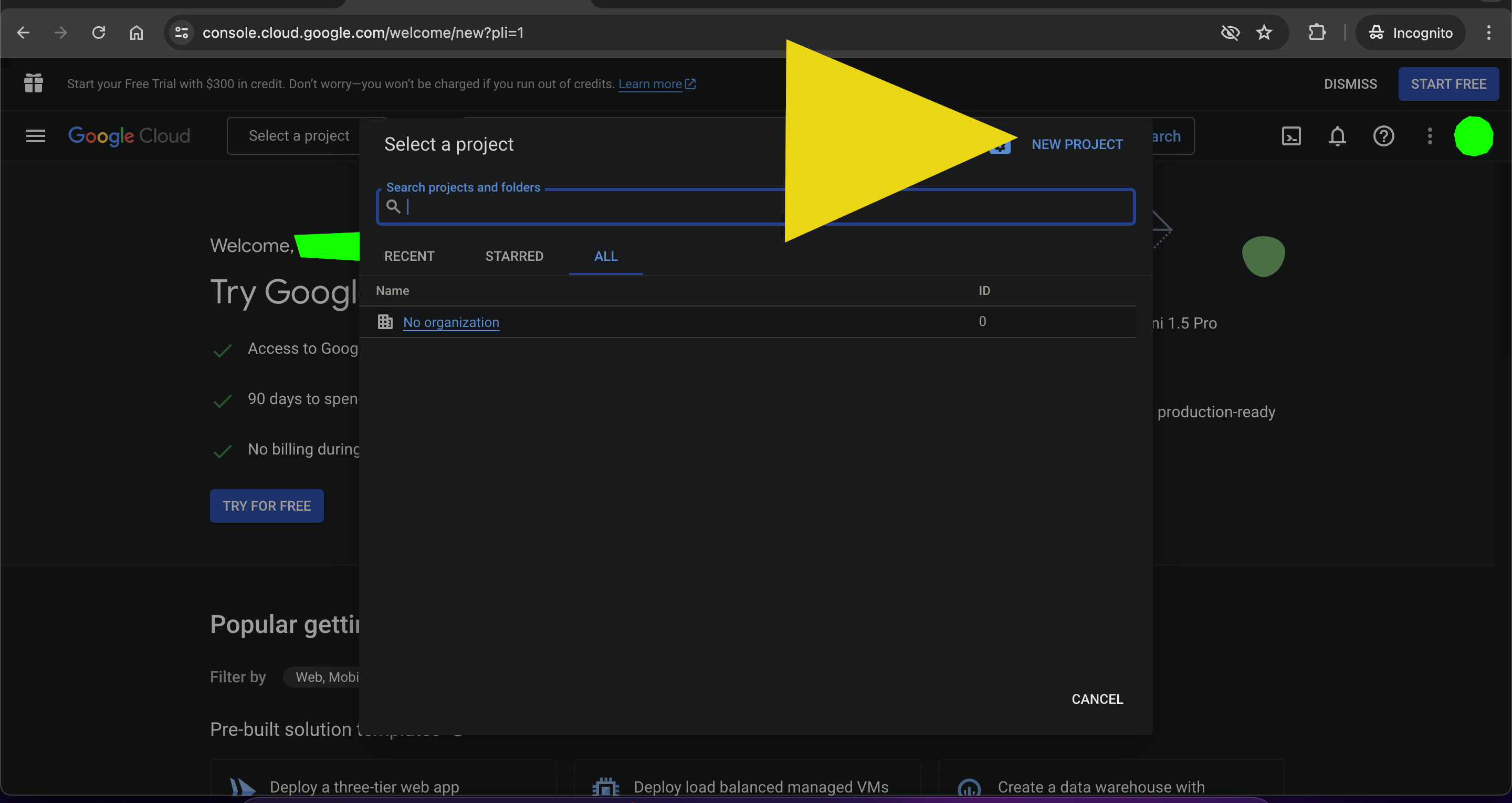This screenshot has height=803, width=1512.
Task: Cancel the Select a project dialog
Action: click(x=1097, y=699)
